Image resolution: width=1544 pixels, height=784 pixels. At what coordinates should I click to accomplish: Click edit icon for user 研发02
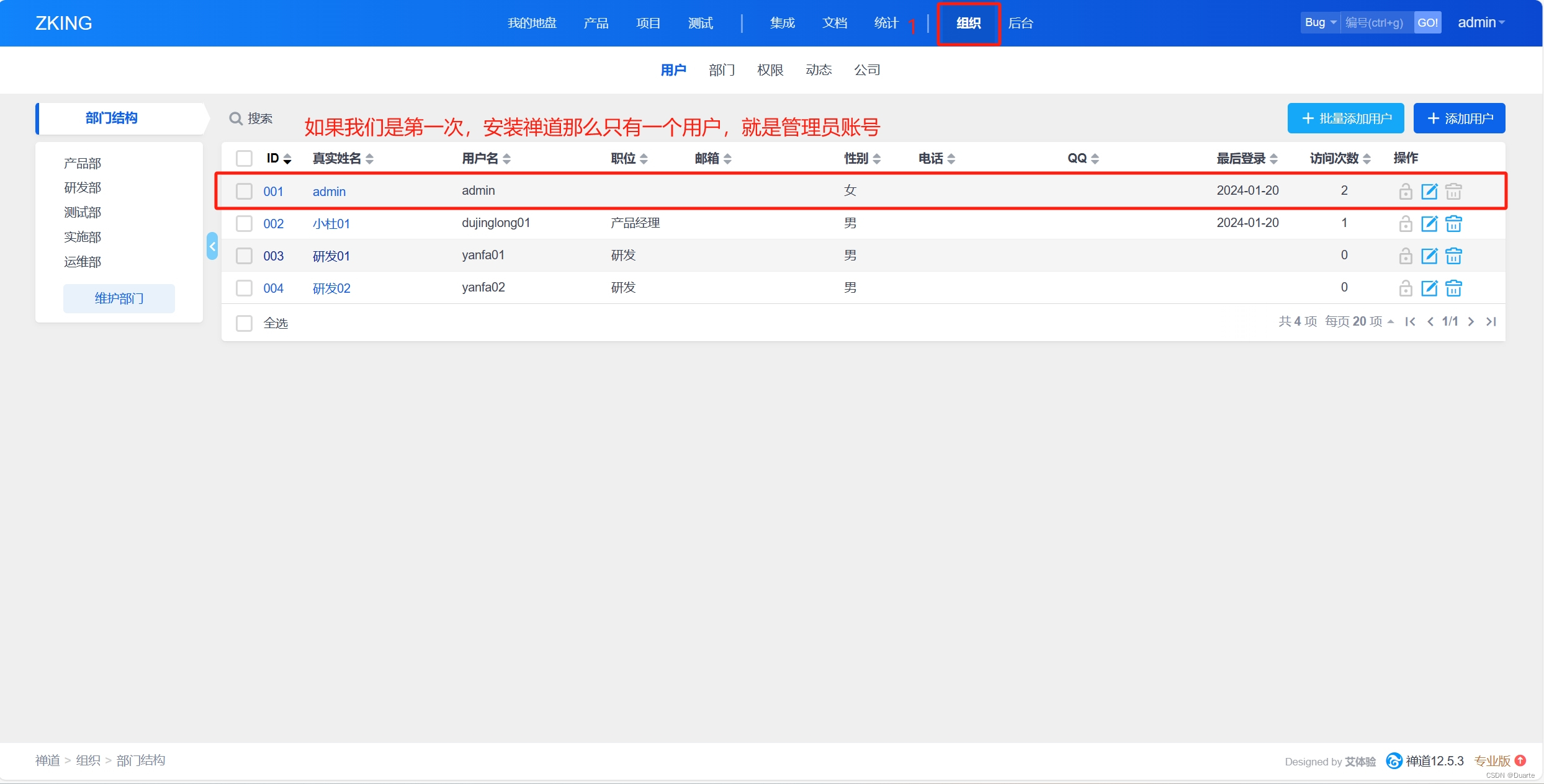(1429, 288)
